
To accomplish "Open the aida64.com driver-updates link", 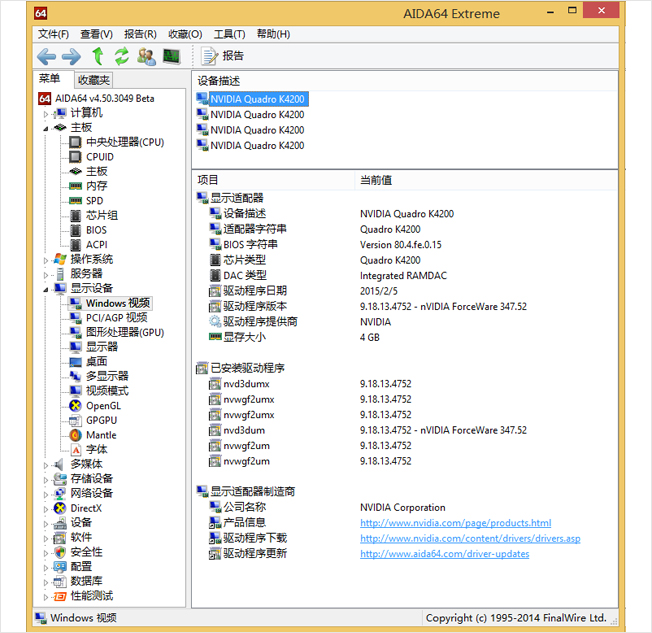I will click(x=445, y=554).
